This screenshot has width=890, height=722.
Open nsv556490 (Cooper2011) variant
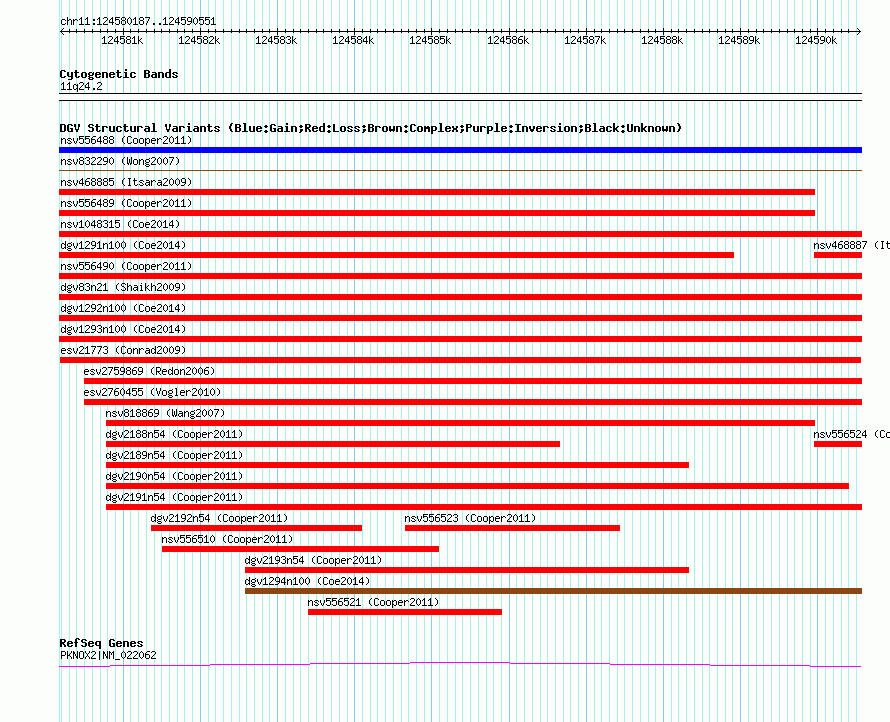[126, 266]
